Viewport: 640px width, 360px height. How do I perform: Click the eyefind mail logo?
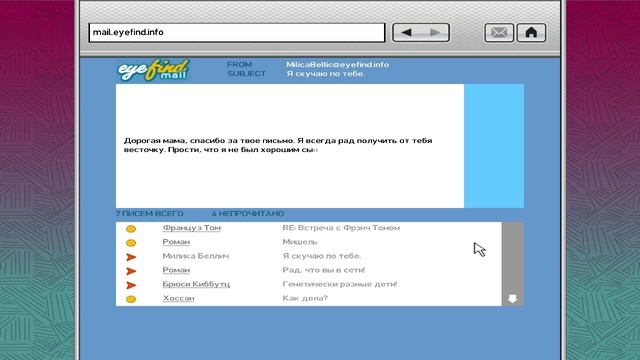pos(153,70)
